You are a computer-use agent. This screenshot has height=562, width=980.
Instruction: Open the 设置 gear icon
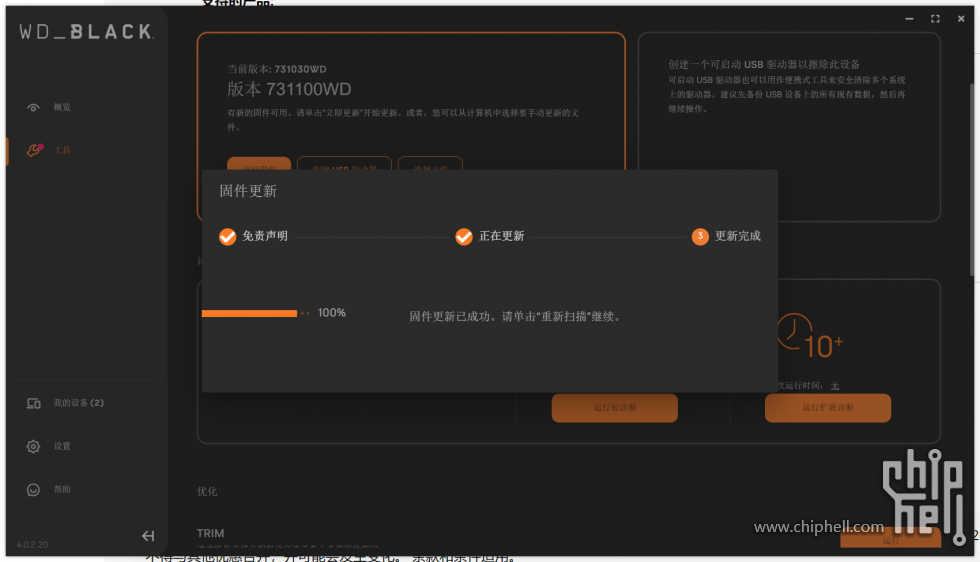33,446
